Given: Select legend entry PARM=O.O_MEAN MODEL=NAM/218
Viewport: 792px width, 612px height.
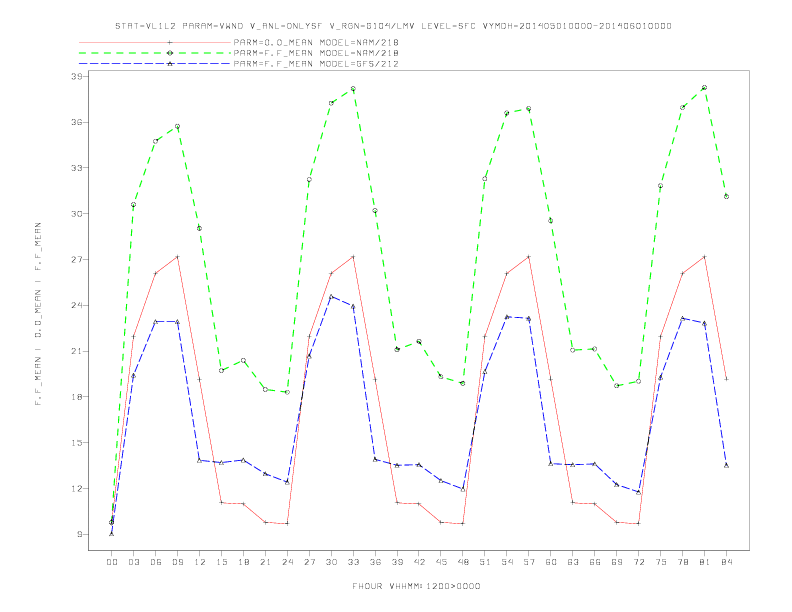Looking at the screenshot, I should pyautogui.click(x=316, y=42).
